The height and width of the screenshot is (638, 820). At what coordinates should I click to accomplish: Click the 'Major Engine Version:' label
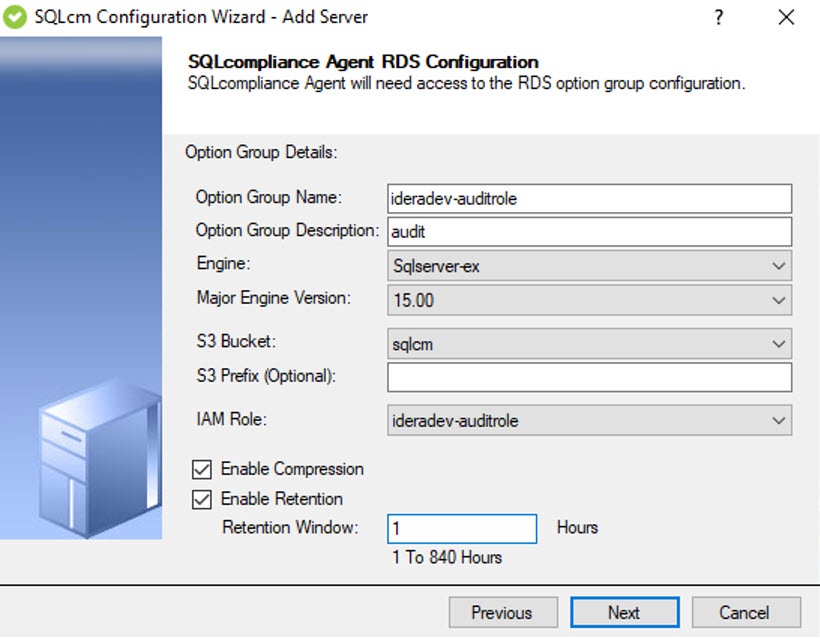click(274, 298)
